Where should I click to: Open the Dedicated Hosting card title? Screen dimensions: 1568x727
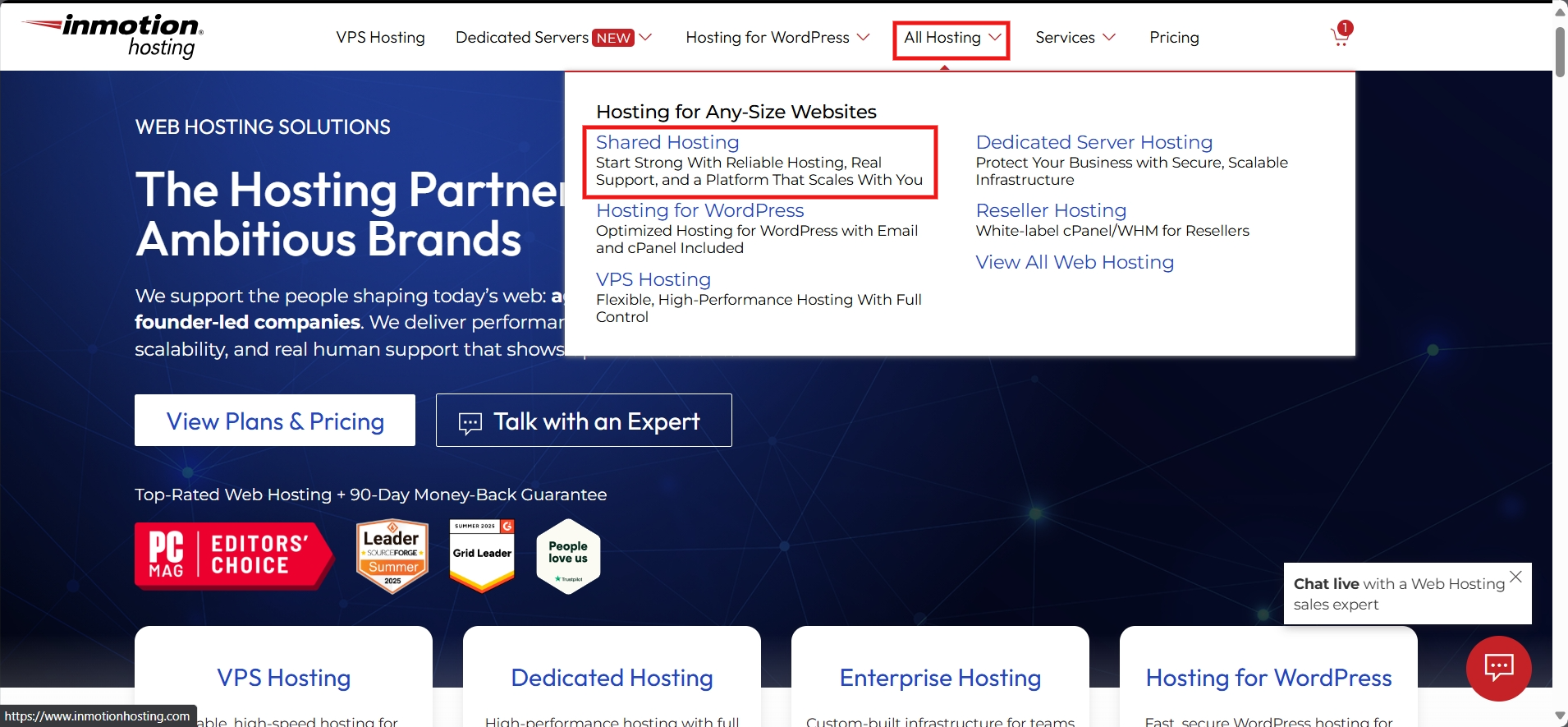[612, 678]
